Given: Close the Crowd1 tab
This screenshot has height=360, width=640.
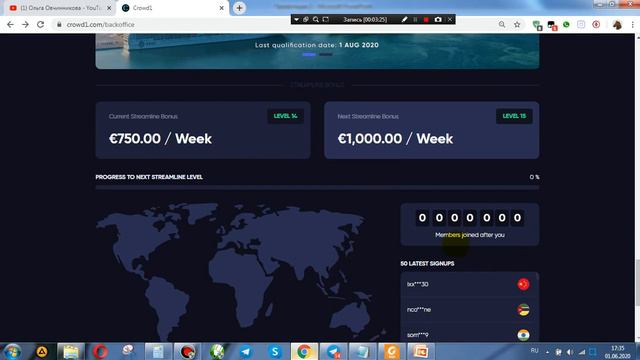Looking at the screenshot, I should (222, 8).
